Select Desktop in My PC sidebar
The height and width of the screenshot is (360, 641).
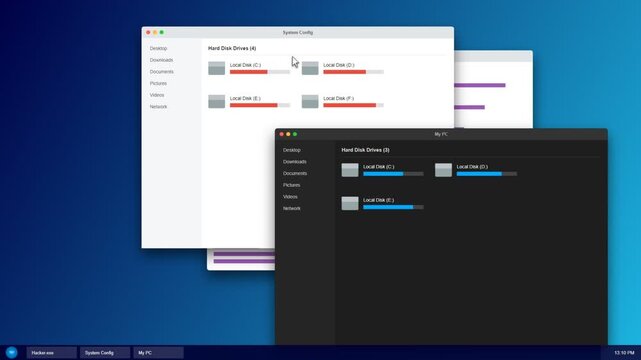[291, 150]
